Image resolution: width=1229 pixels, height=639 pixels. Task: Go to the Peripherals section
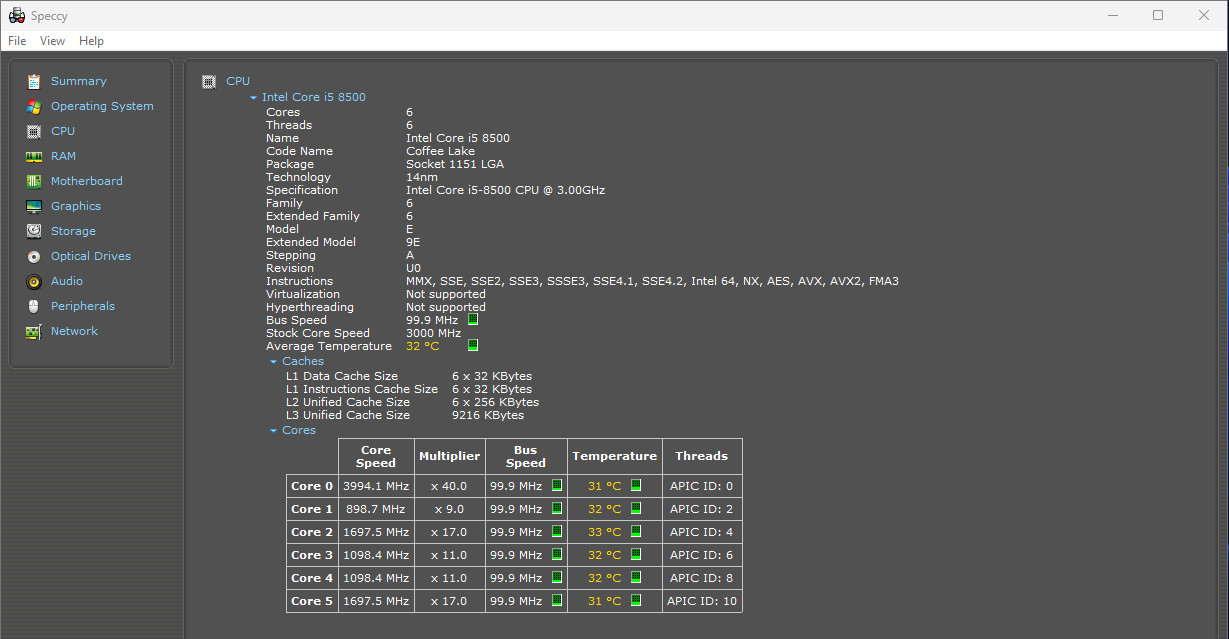tap(82, 306)
